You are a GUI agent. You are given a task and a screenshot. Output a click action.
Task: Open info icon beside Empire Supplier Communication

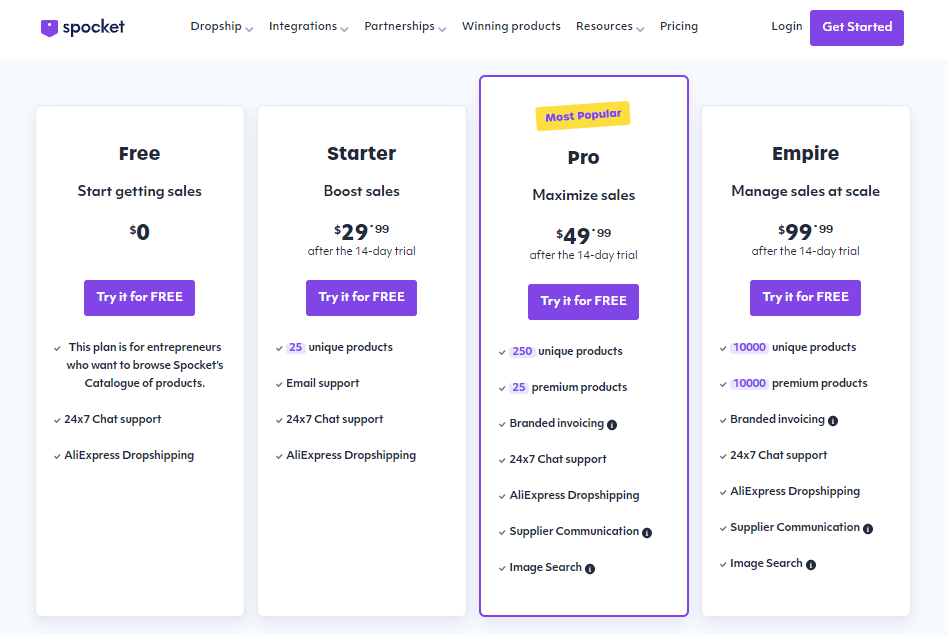(868, 529)
